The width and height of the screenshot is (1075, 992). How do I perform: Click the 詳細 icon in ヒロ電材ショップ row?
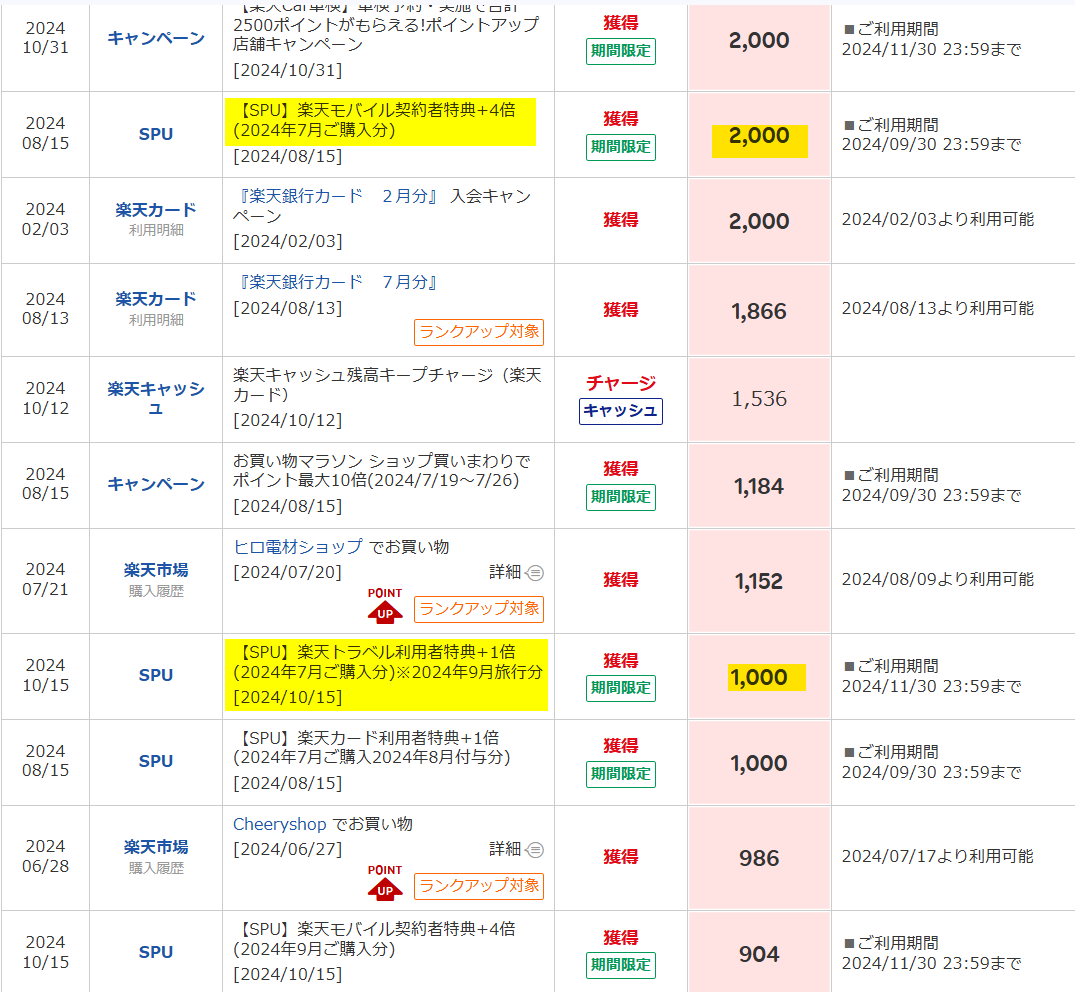534,573
